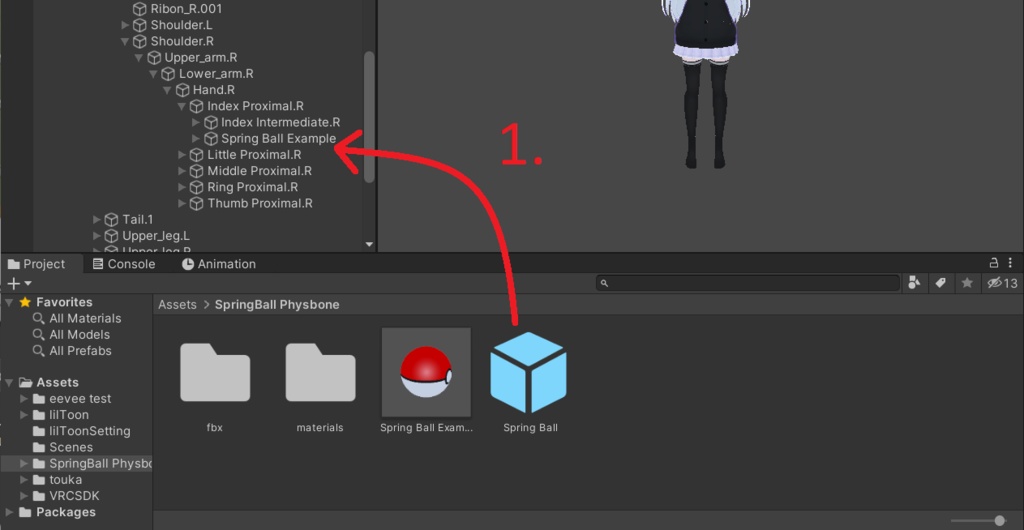Collapse the Favorites section

[x=9, y=302]
